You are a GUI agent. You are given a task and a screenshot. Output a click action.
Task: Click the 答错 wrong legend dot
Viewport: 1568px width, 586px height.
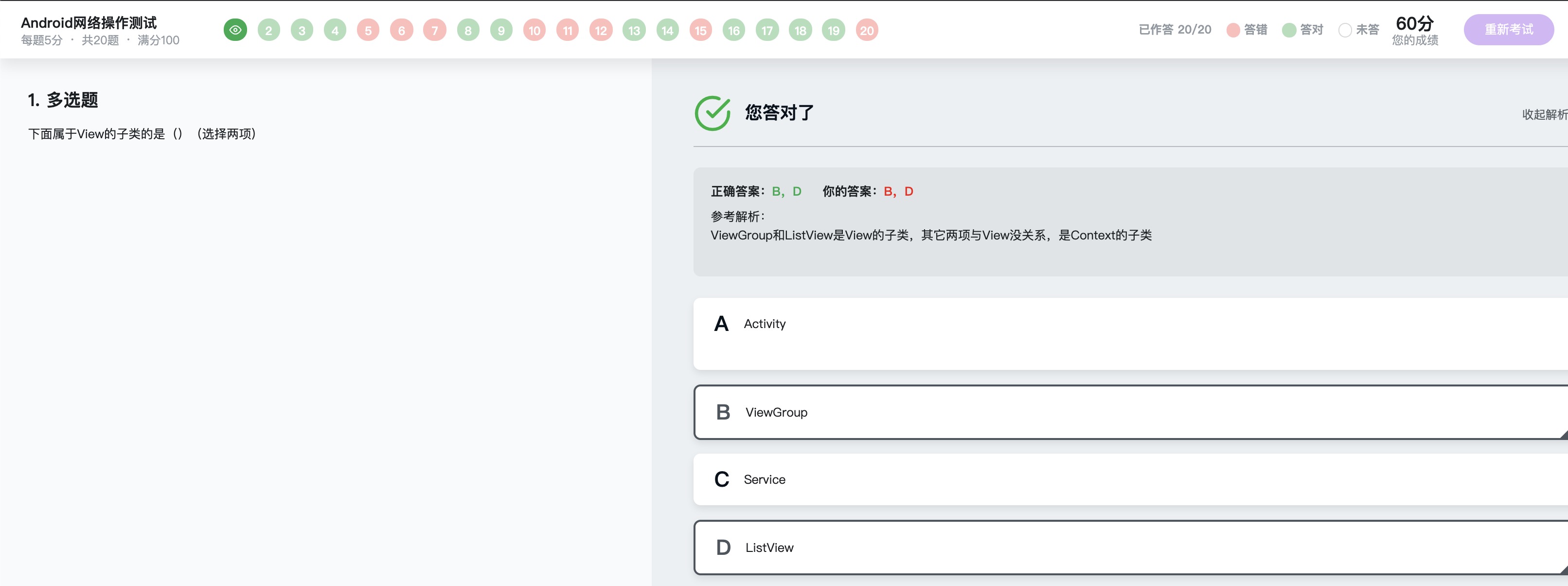[x=1233, y=30]
